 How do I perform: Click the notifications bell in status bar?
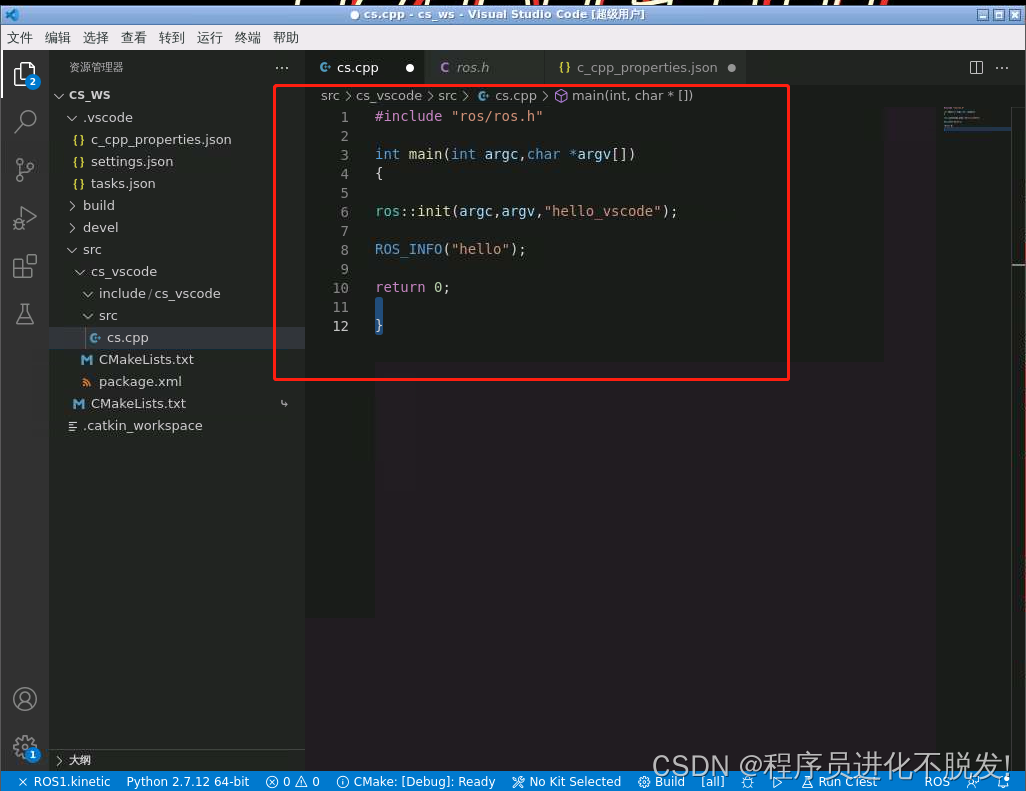(1003, 782)
